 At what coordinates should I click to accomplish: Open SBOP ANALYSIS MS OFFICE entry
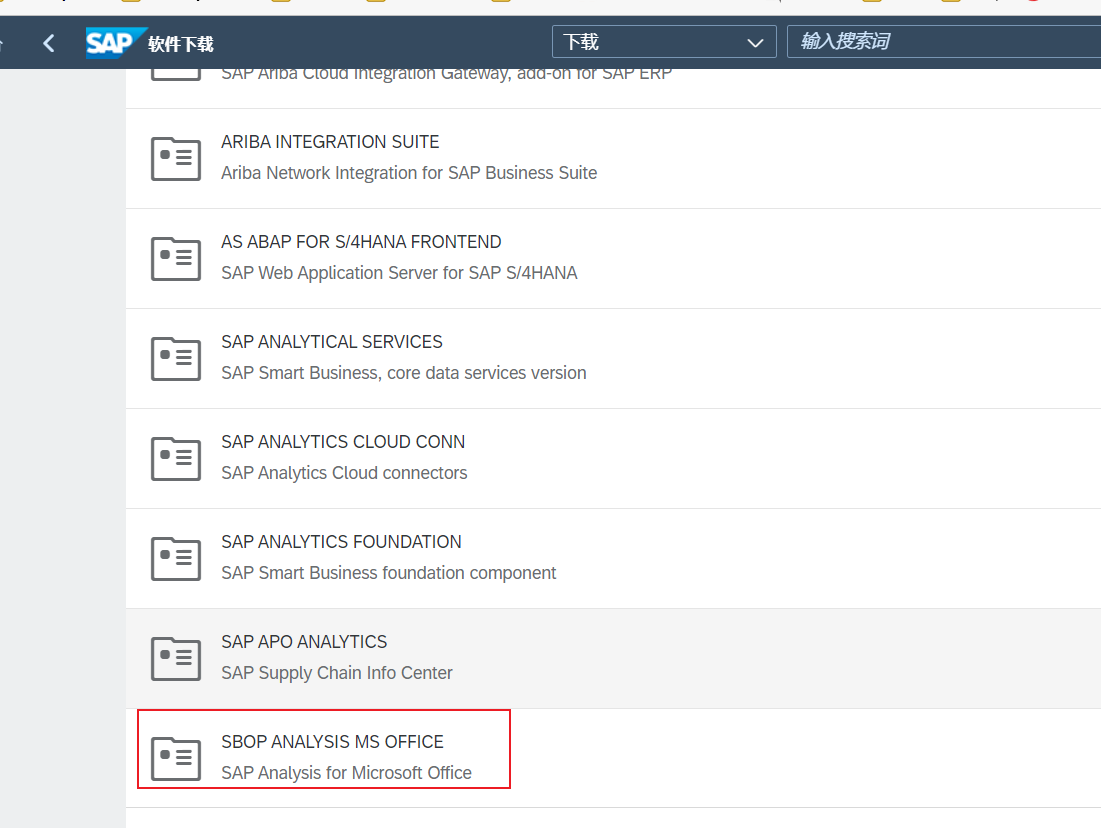pos(332,742)
